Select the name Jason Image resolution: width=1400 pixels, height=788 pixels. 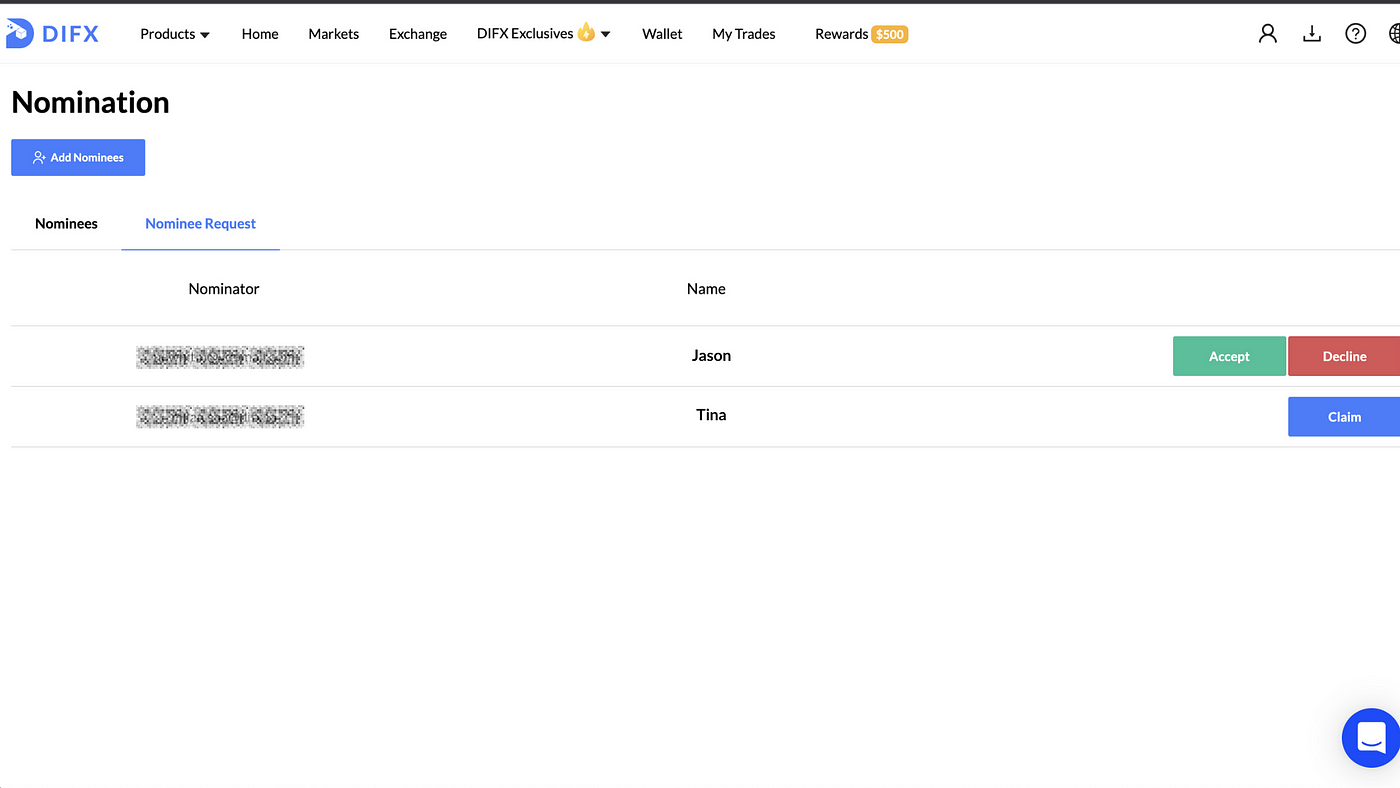pyautogui.click(x=711, y=356)
